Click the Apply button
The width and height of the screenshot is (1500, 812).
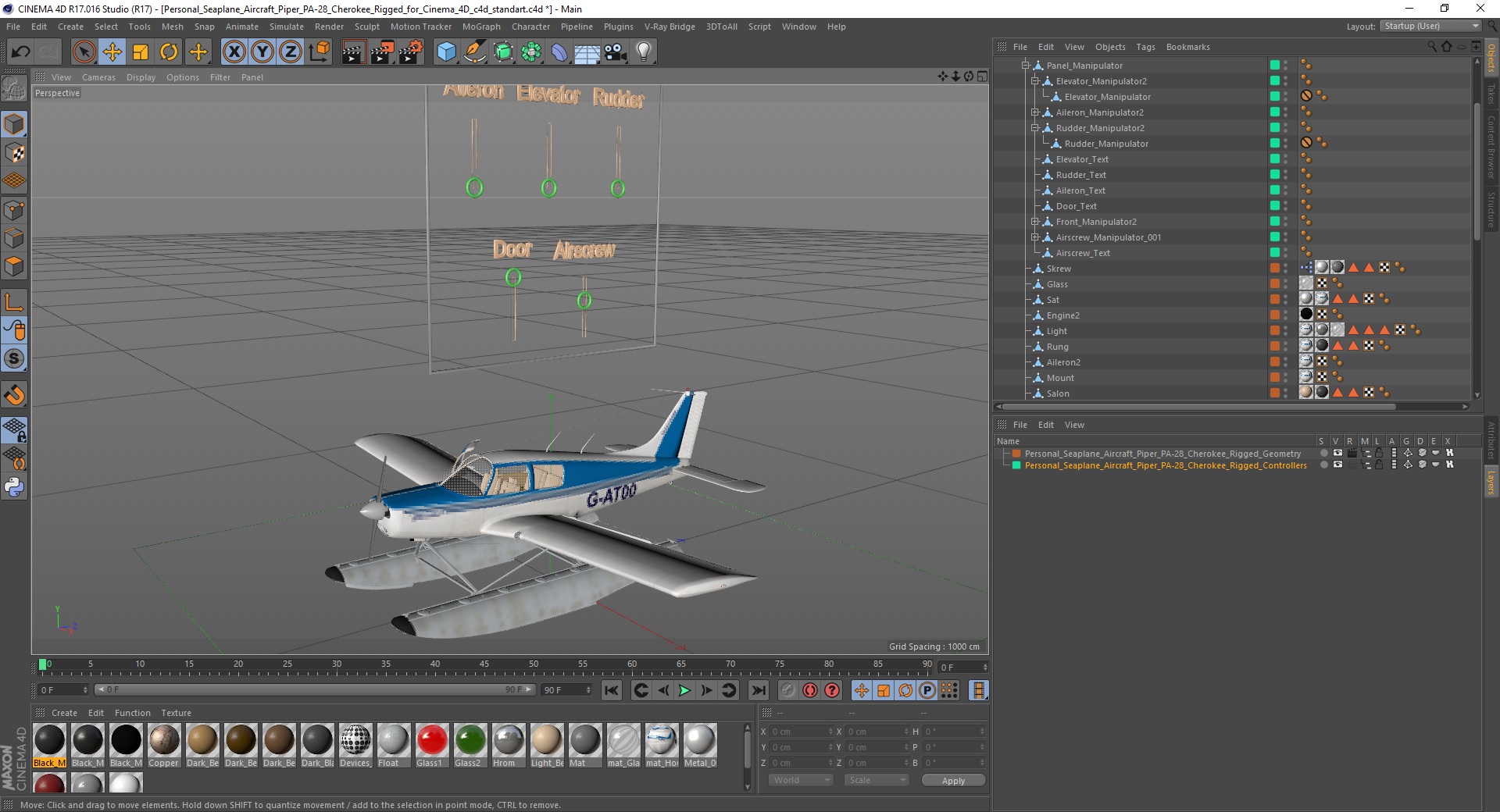point(953,780)
